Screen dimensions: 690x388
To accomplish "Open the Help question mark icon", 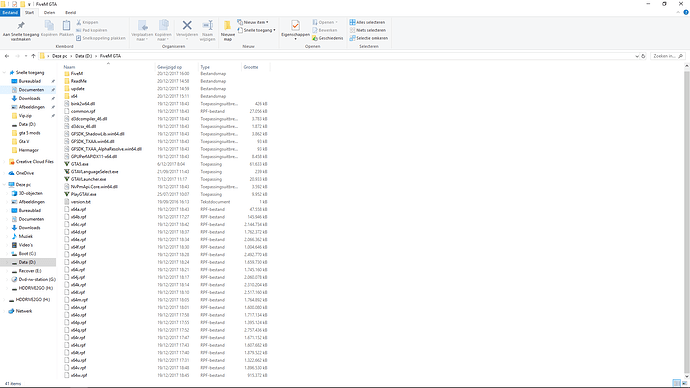I will click(686, 12).
